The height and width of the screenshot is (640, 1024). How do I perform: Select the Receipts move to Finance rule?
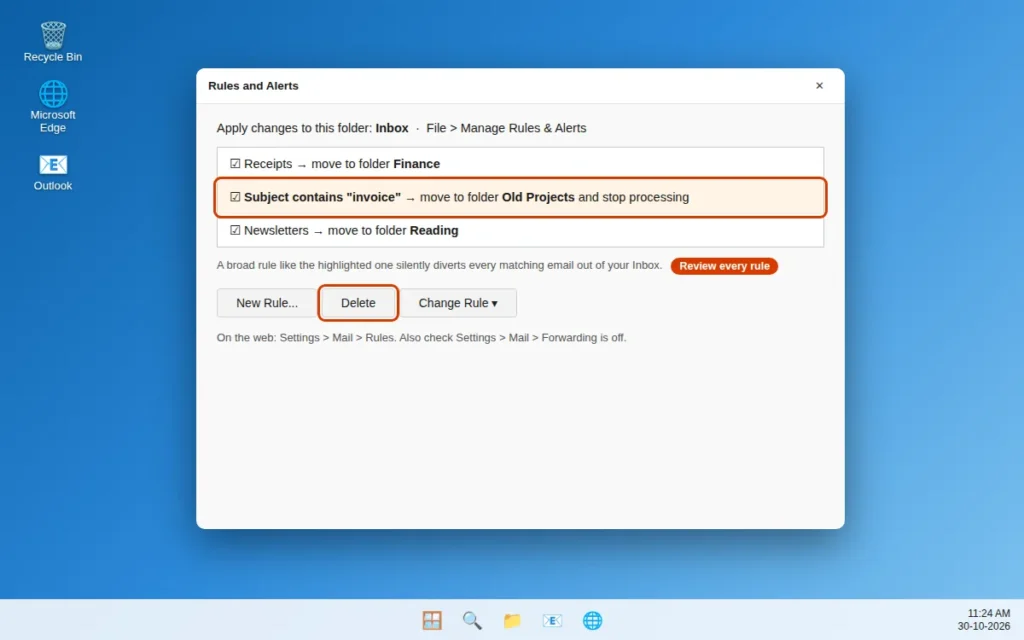point(520,164)
